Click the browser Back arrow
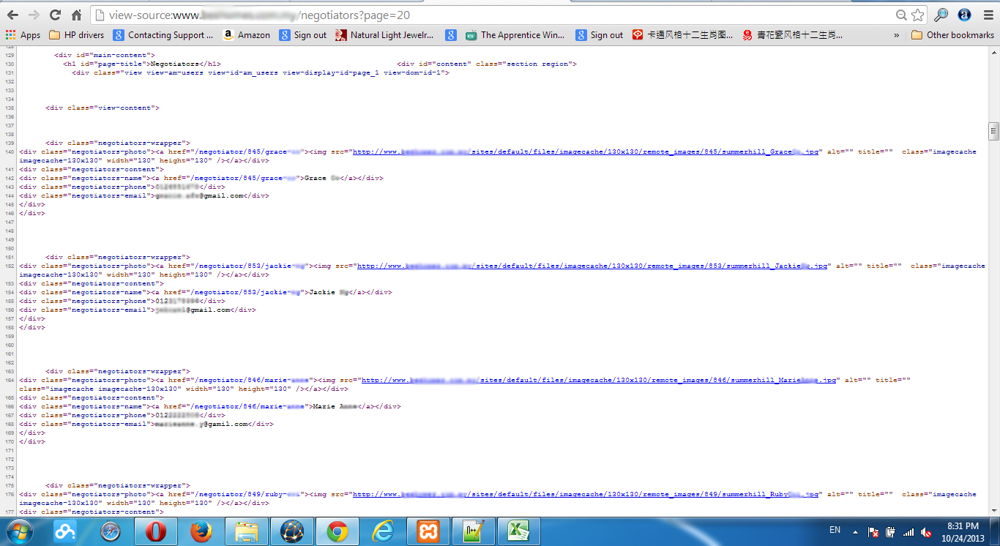This screenshot has height=546, width=1000. click(11, 15)
